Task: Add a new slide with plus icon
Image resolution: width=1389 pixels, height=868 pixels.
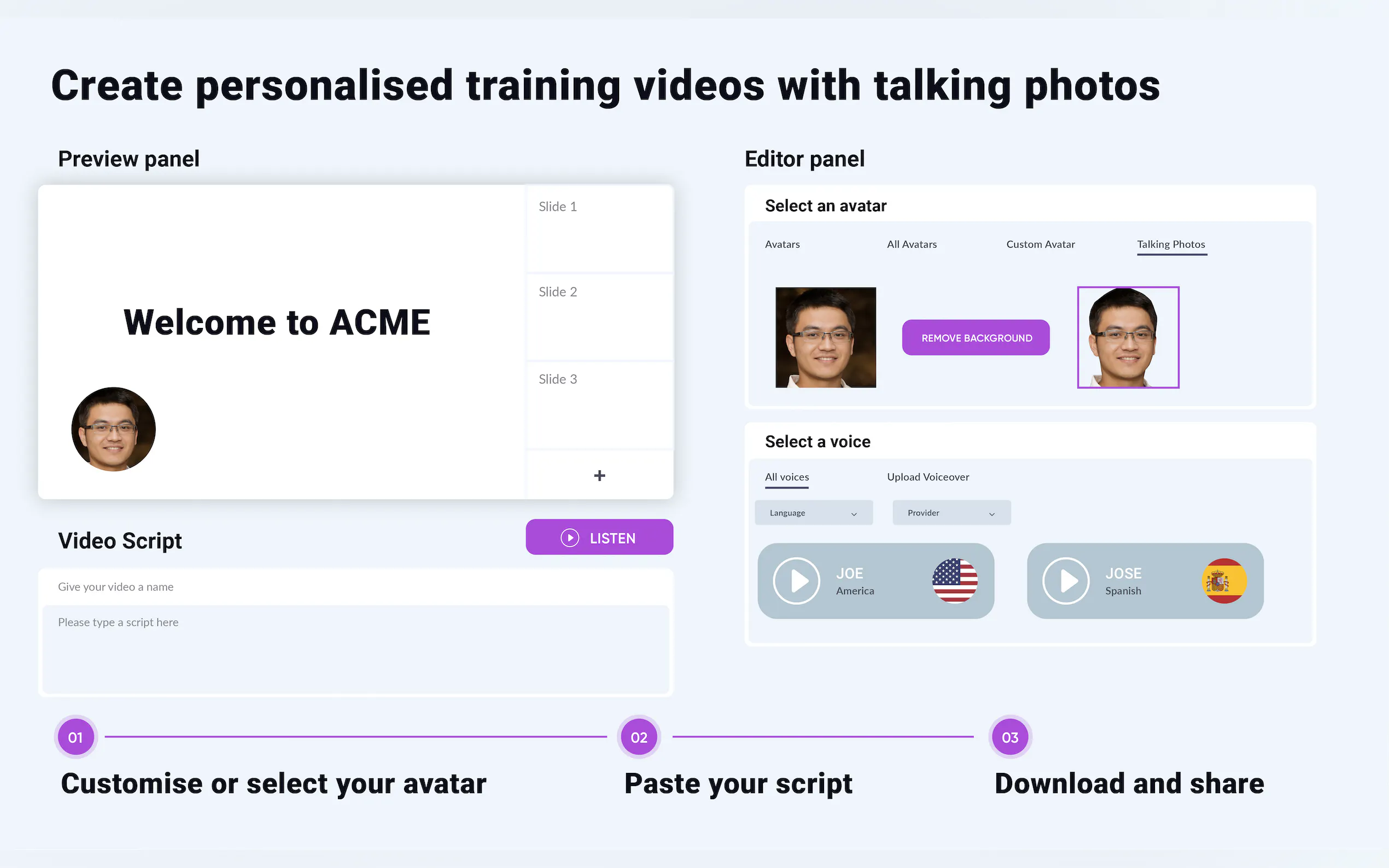Action: point(599,476)
